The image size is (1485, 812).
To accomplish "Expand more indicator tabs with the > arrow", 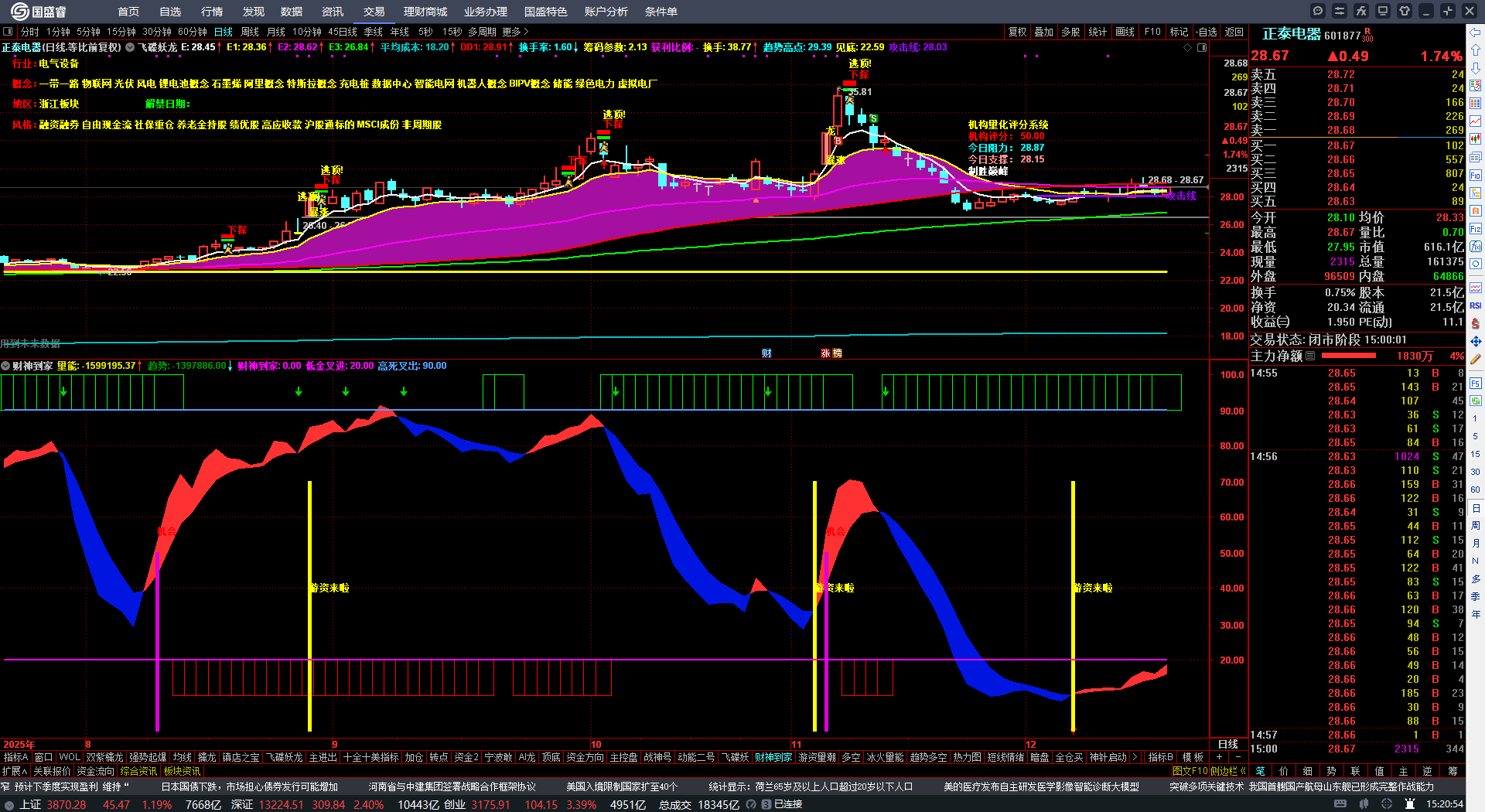I will 1135,757.
